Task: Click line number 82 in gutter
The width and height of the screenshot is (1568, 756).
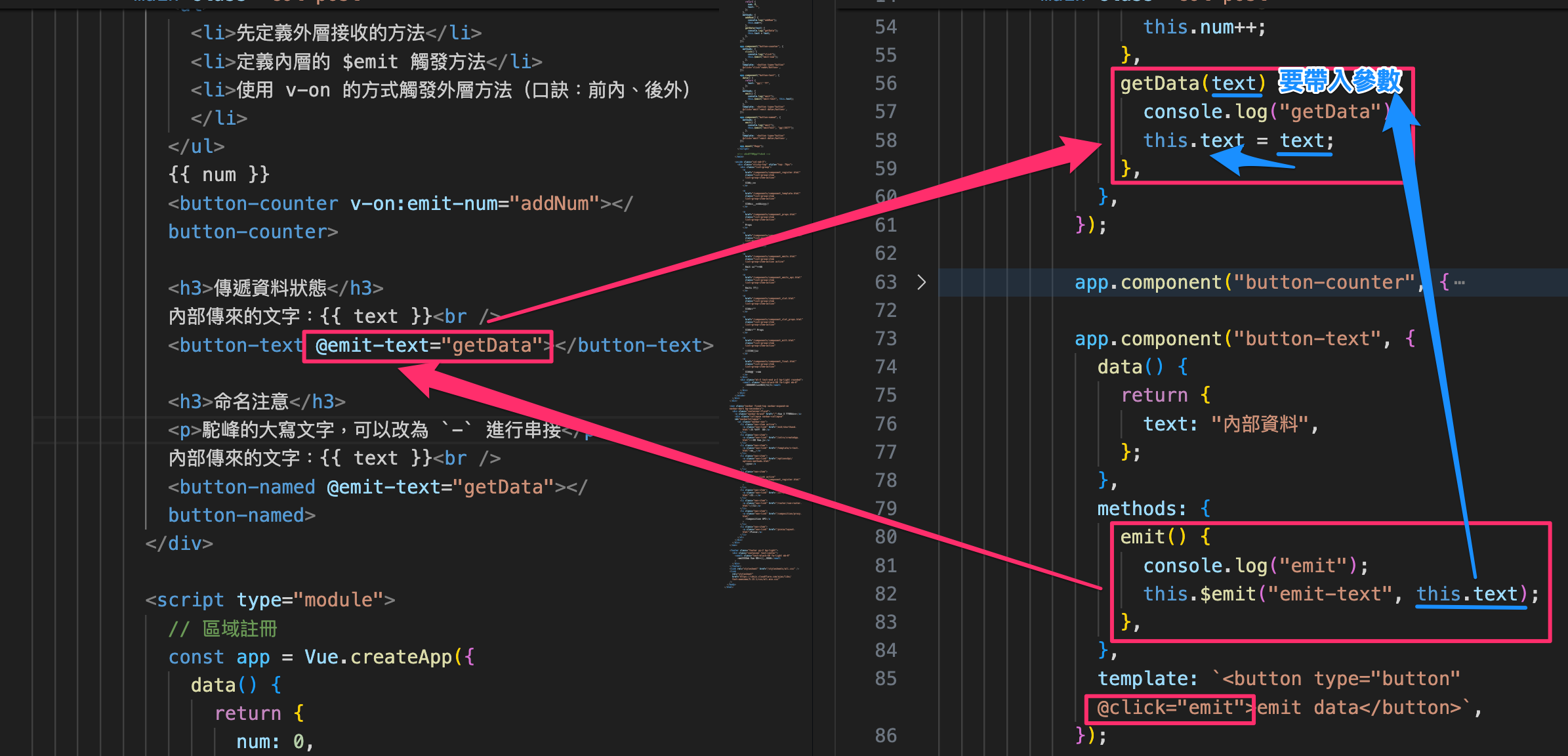Action: [x=885, y=594]
